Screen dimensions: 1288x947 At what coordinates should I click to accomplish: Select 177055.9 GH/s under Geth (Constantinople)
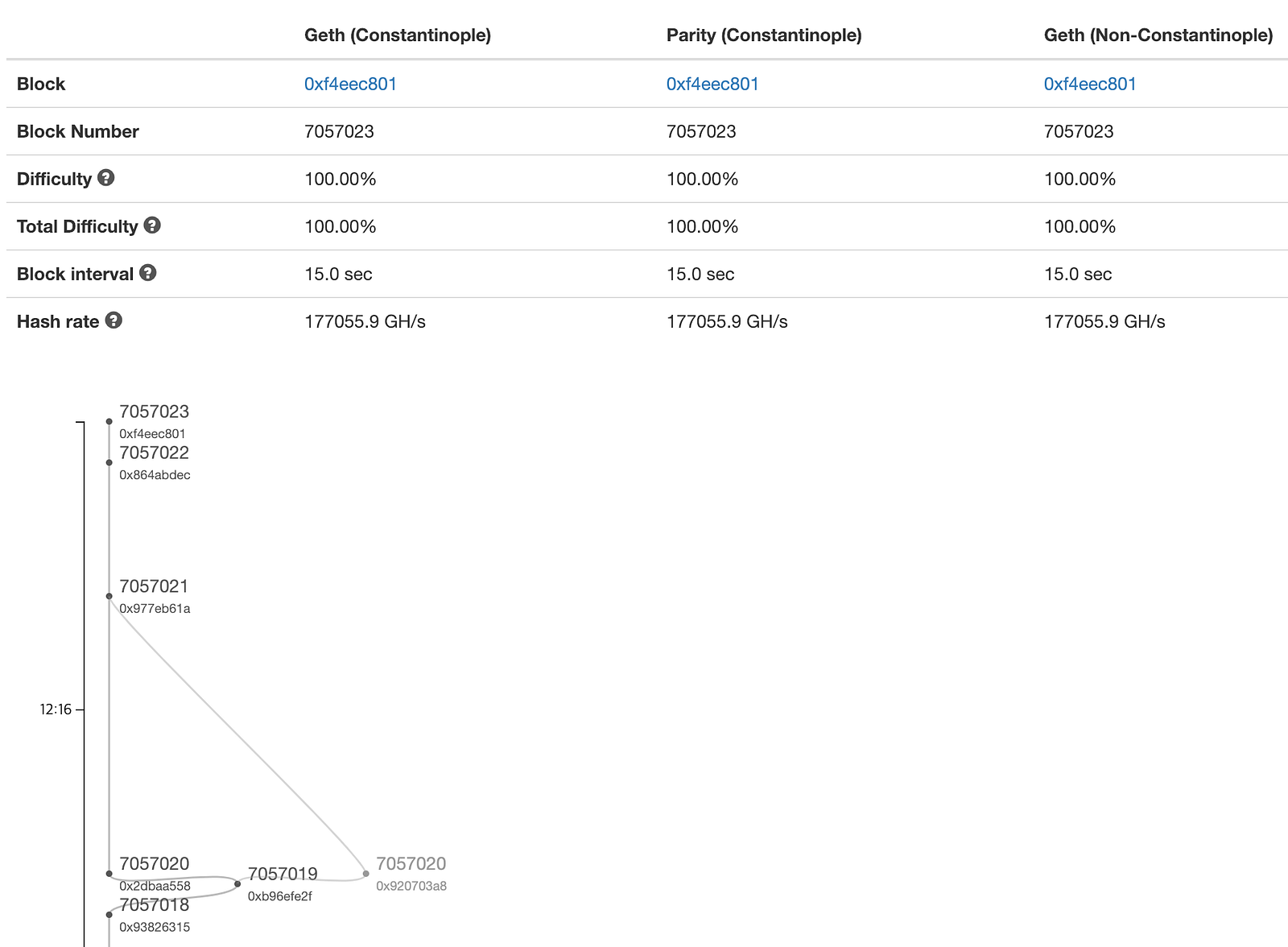(x=365, y=321)
